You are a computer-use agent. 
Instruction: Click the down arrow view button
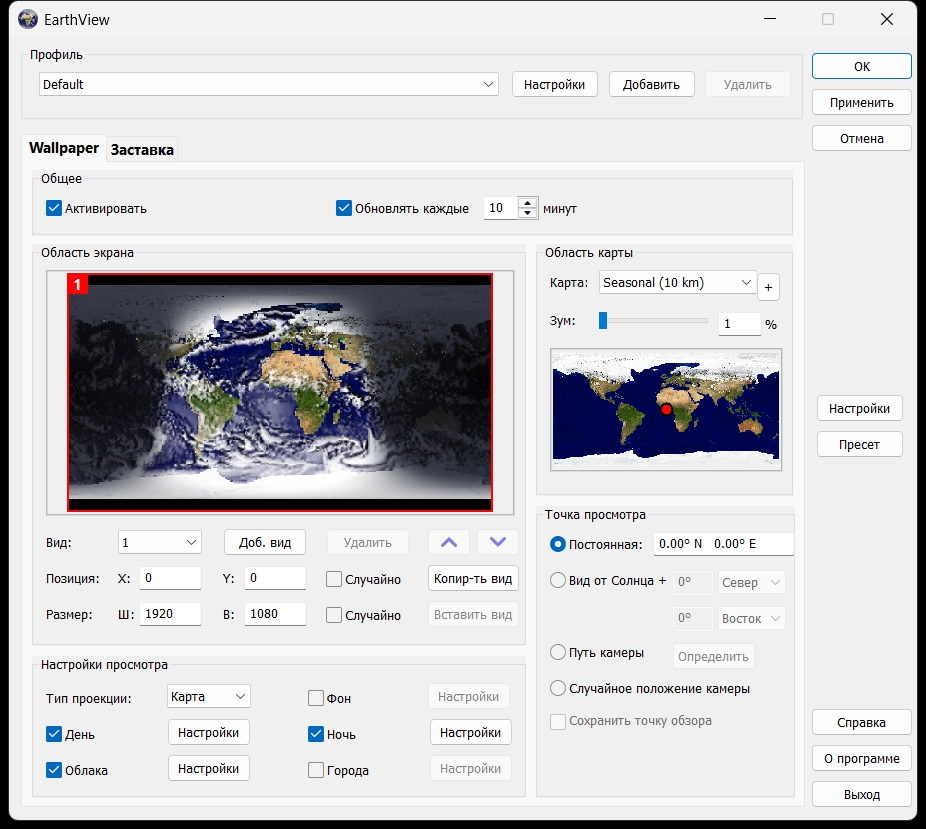(x=498, y=542)
